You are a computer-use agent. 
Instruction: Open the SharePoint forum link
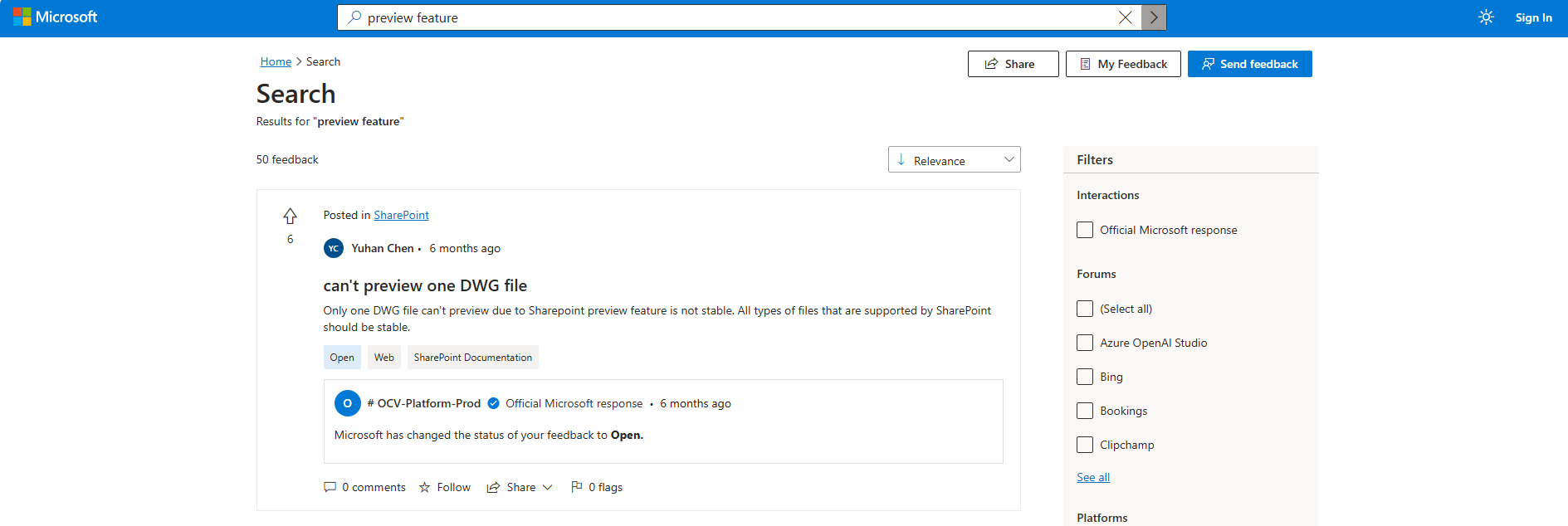[401, 215]
